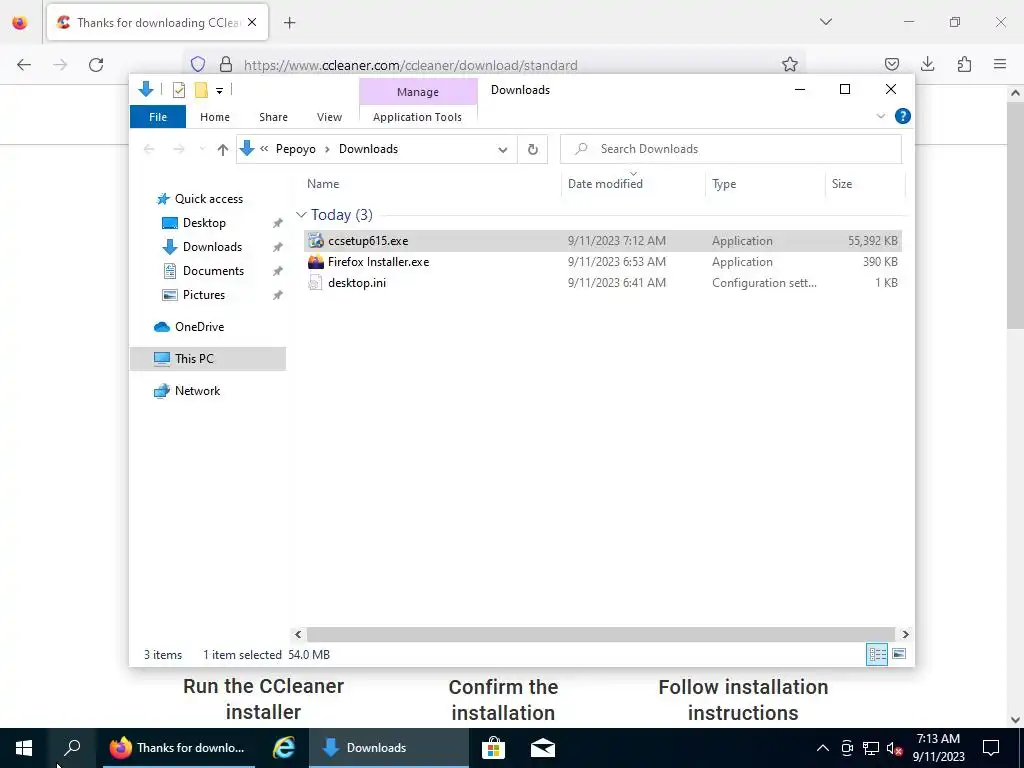Image resolution: width=1024 pixels, height=768 pixels.
Task: Open Firefox list all tabs dropdown
Action: [826, 22]
